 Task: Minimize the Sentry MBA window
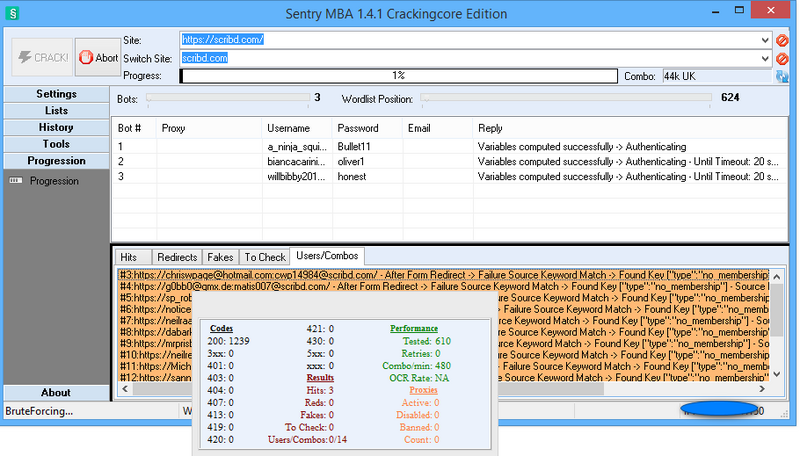tap(715, 11)
